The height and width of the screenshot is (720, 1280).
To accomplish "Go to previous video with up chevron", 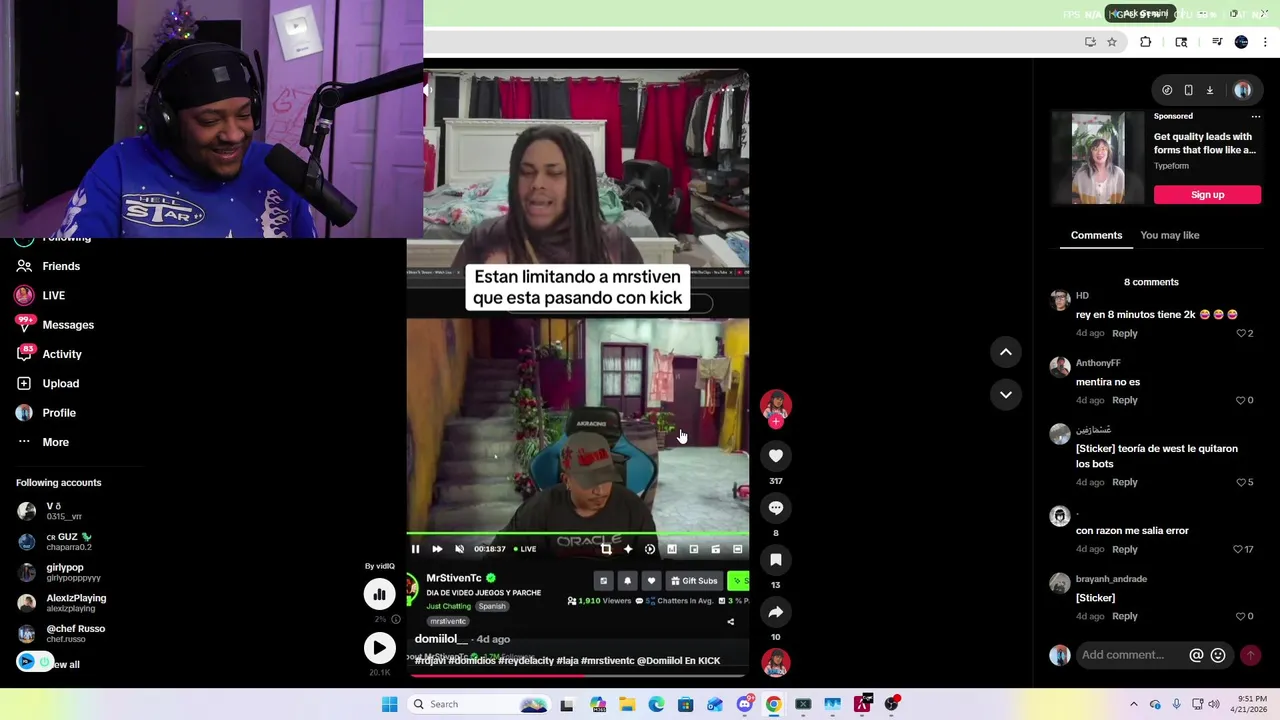I will pos(1006,352).
